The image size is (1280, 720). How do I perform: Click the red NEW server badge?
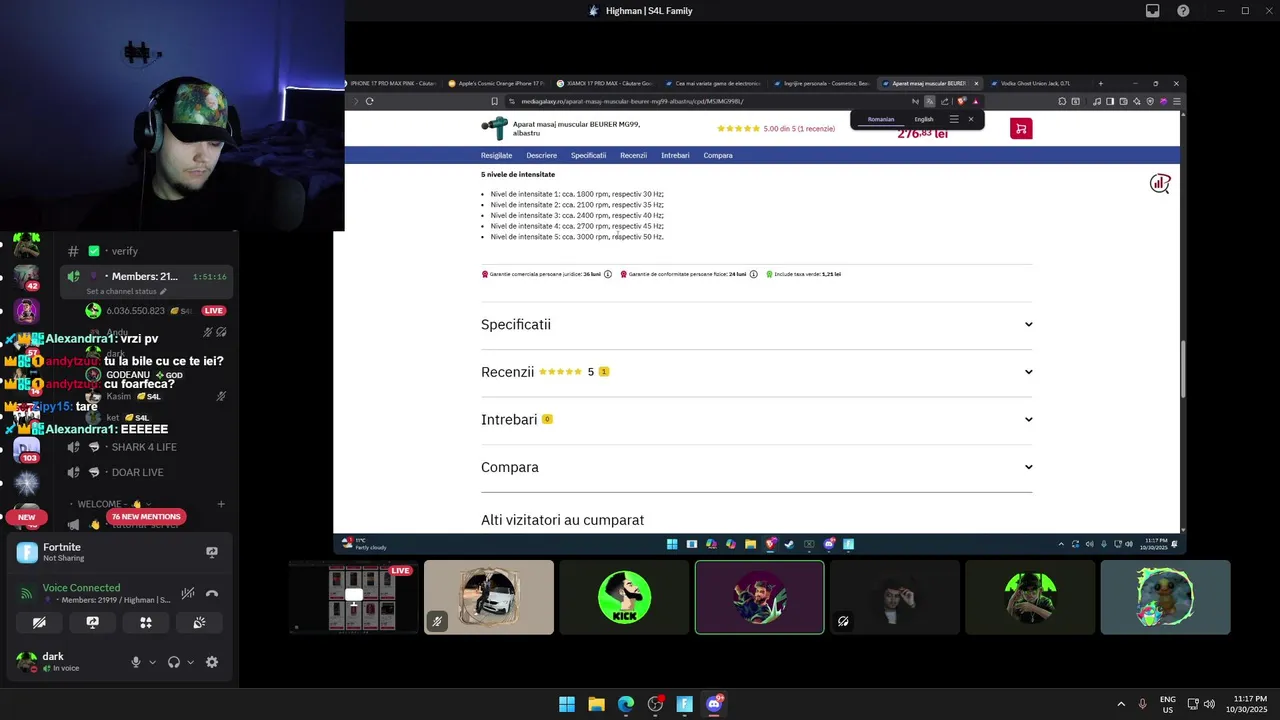[x=27, y=517]
